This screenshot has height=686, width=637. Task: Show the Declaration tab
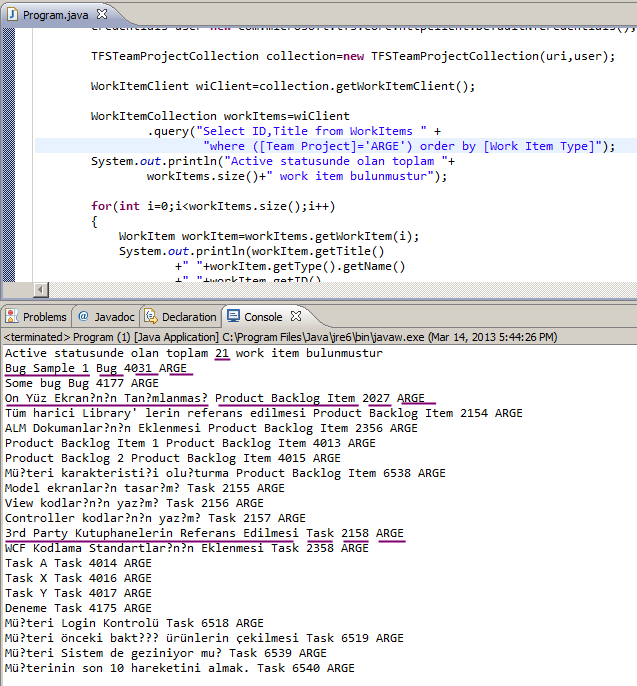coord(189,316)
